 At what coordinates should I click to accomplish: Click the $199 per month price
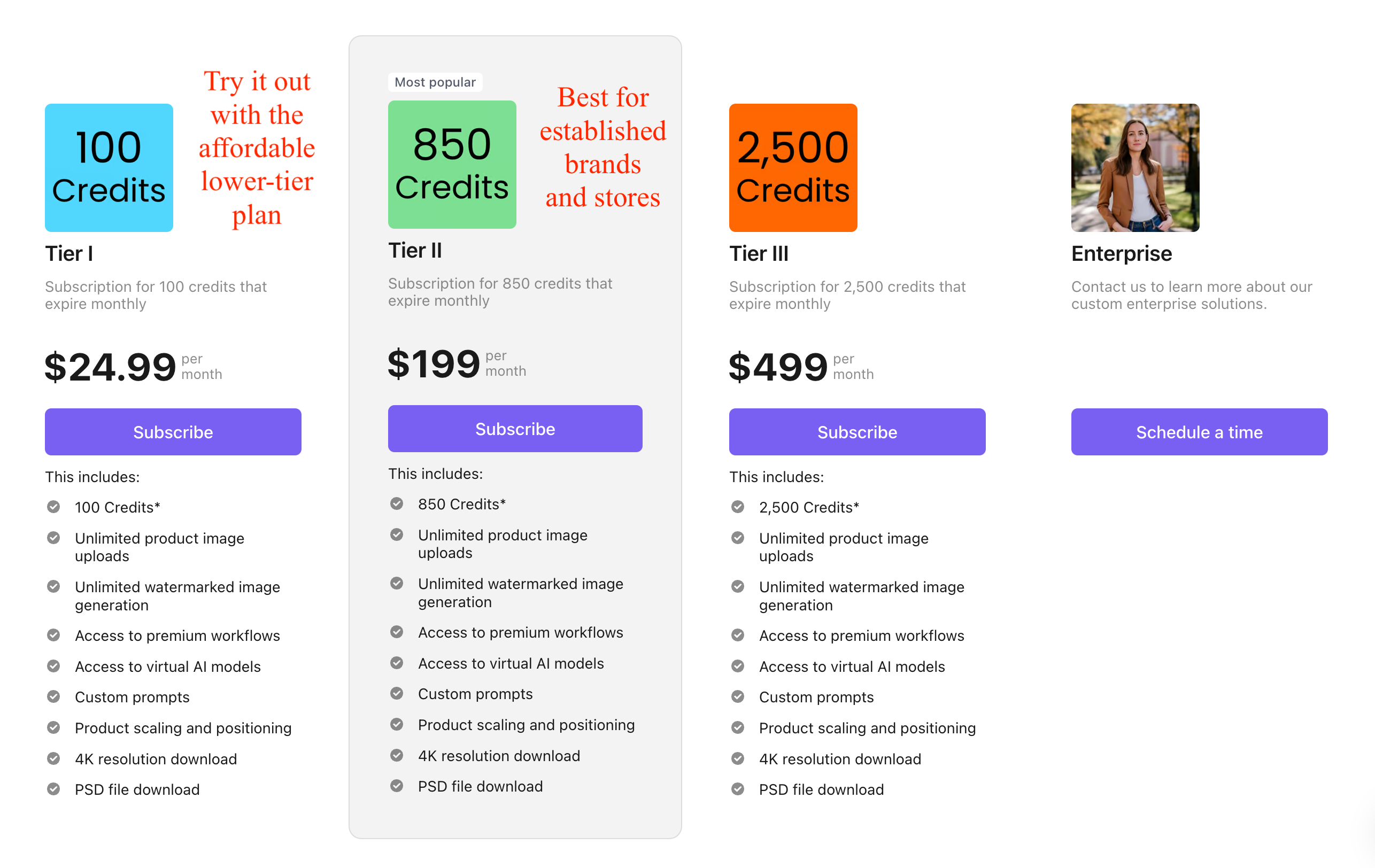pos(457,363)
